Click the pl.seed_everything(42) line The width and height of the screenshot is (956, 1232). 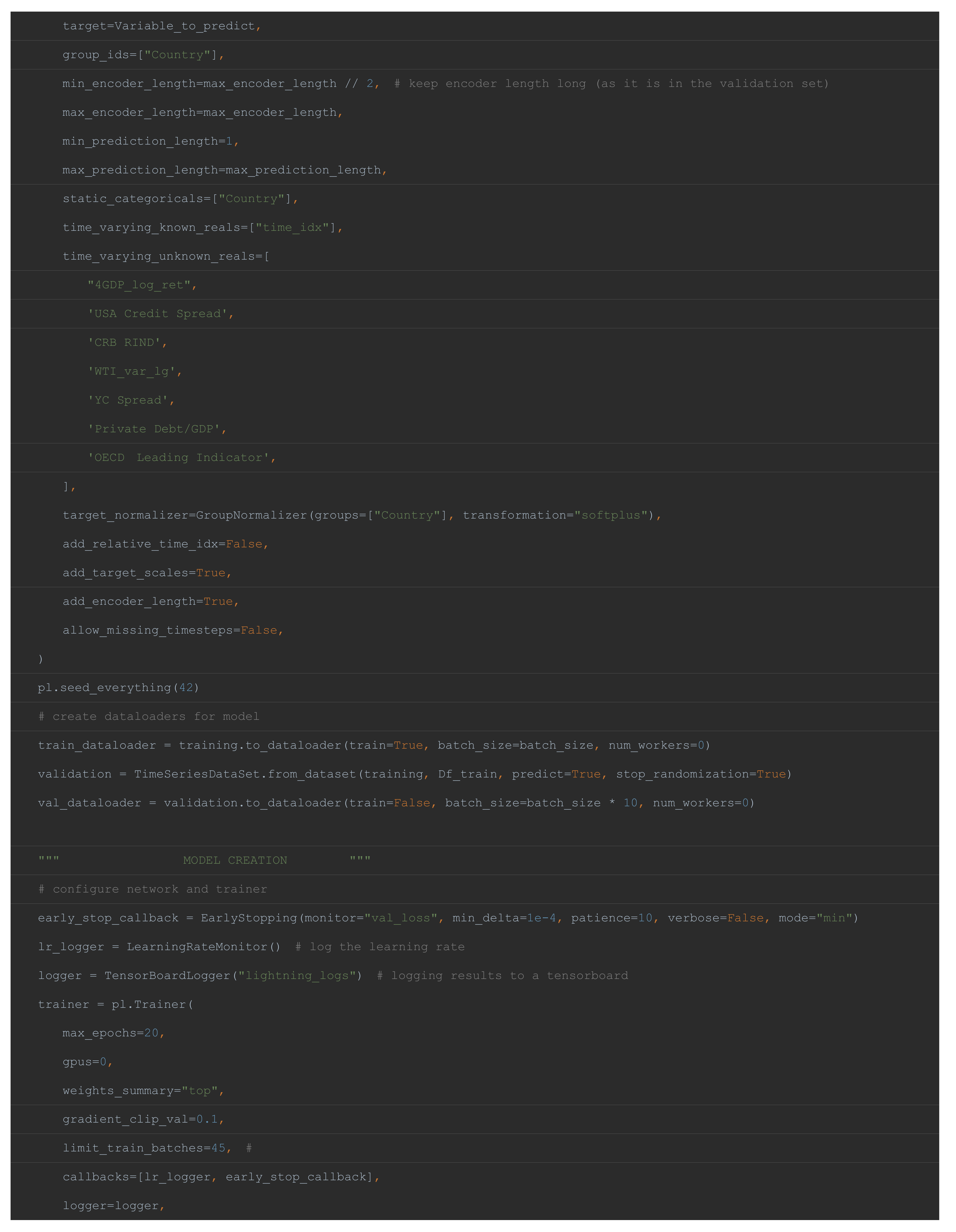tap(118, 688)
